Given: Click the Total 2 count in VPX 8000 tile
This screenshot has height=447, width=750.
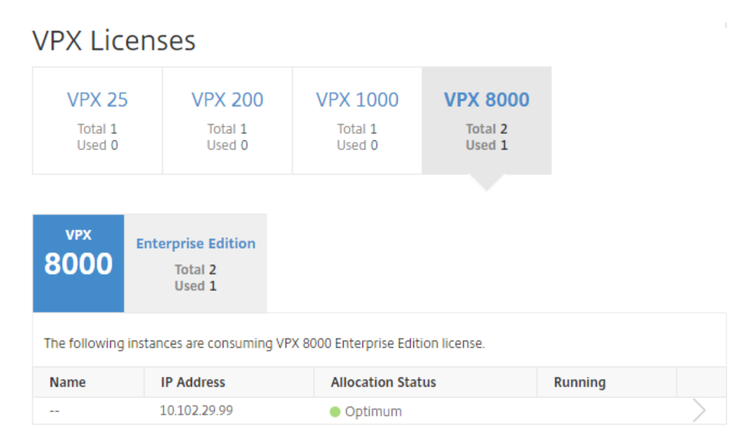Looking at the screenshot, I should tap(486, 129).
